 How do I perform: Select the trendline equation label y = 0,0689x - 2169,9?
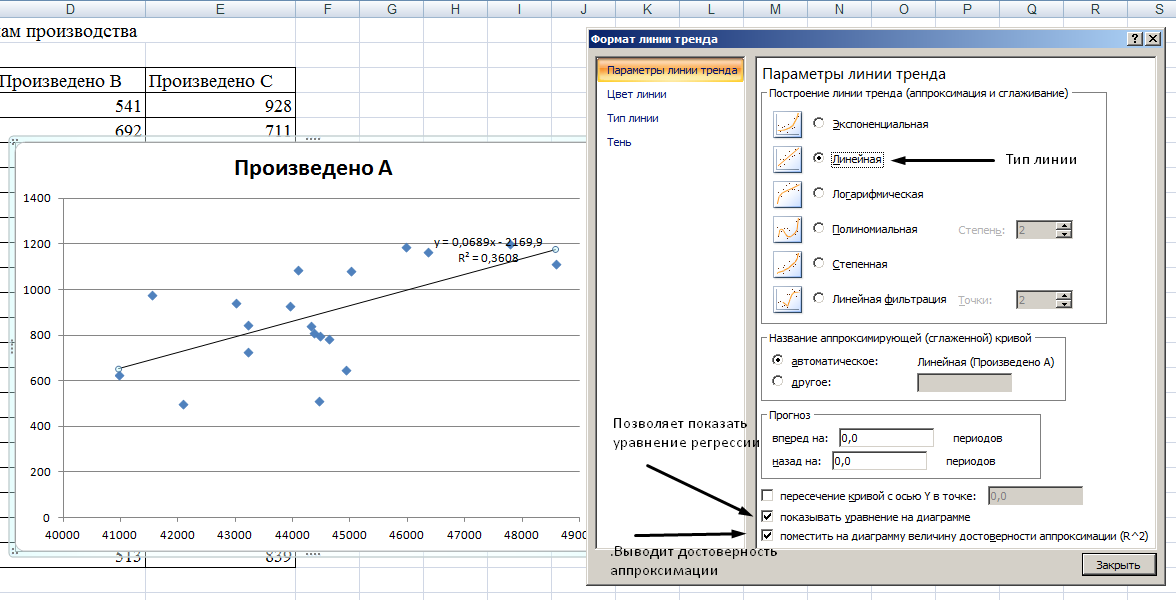(x=488, y=242)
